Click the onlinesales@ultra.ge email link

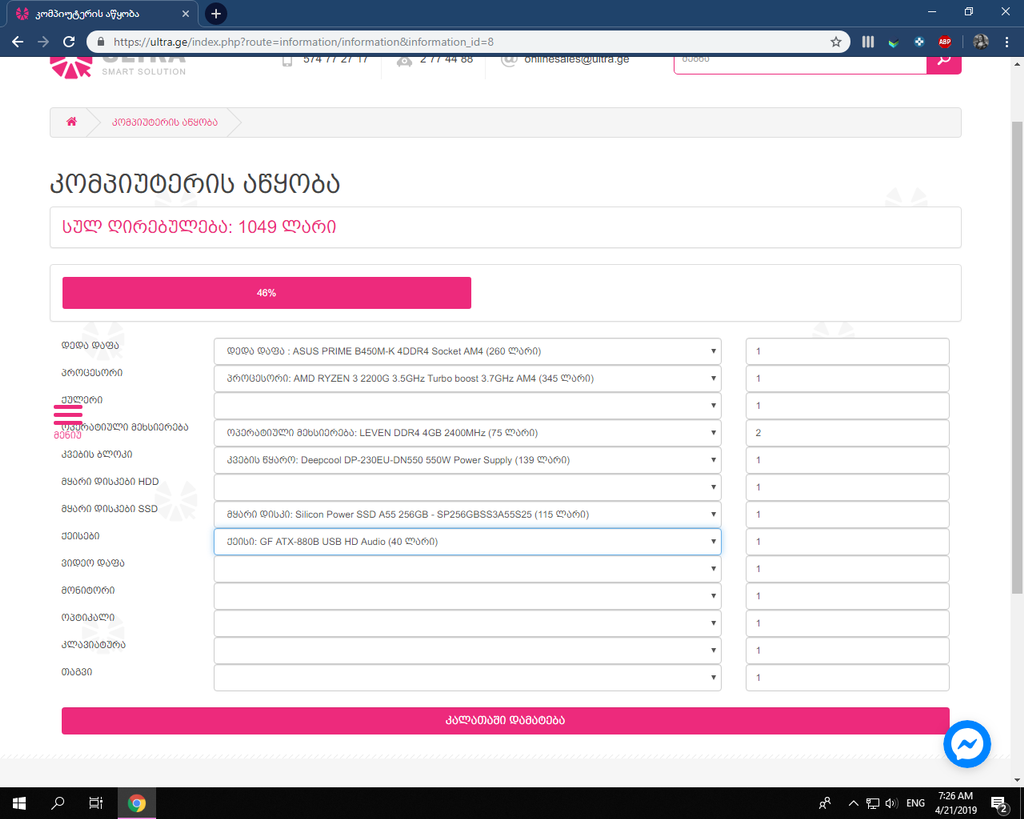(577, 59)
